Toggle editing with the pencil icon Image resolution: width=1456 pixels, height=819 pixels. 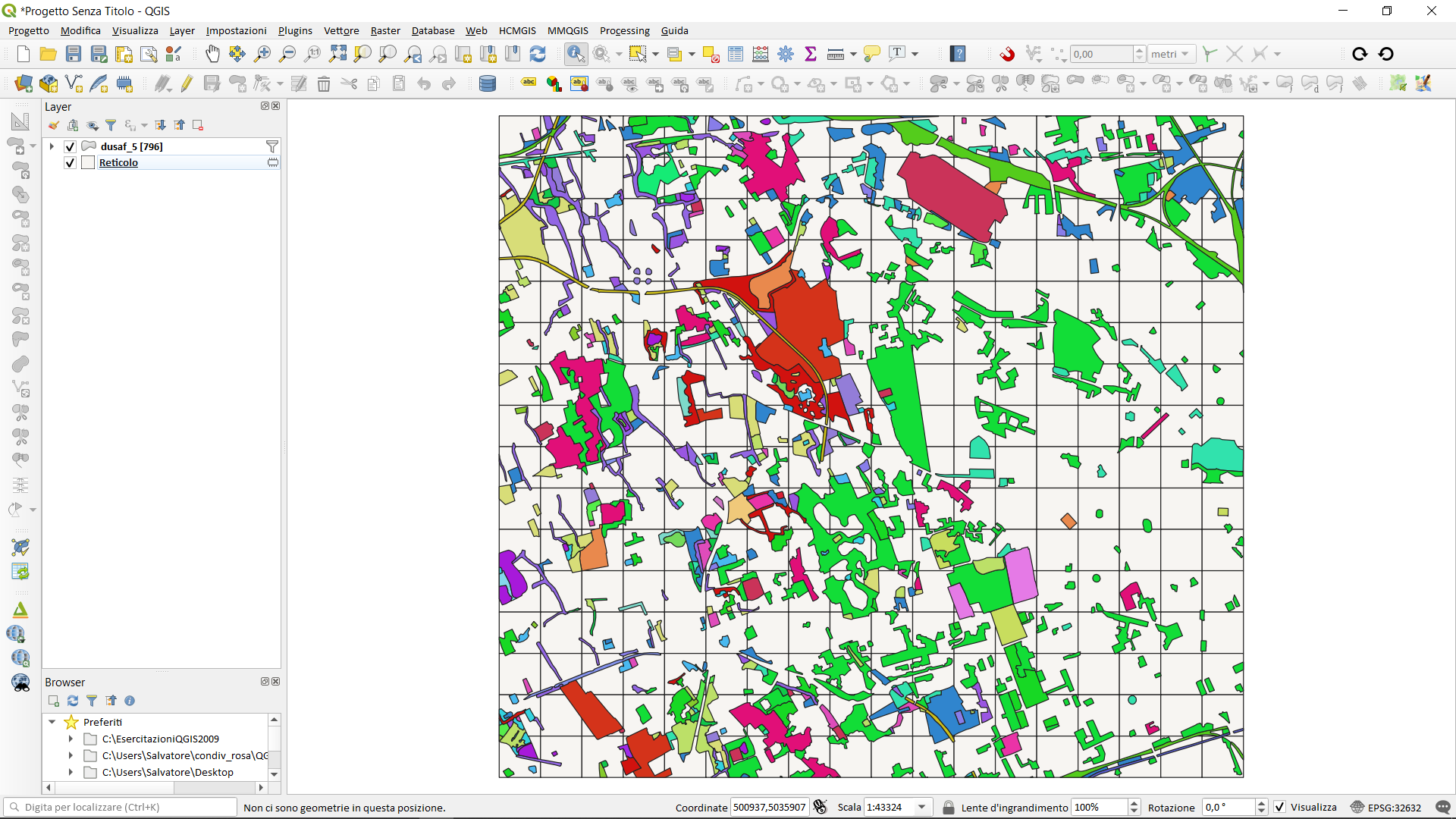[187, 83]
